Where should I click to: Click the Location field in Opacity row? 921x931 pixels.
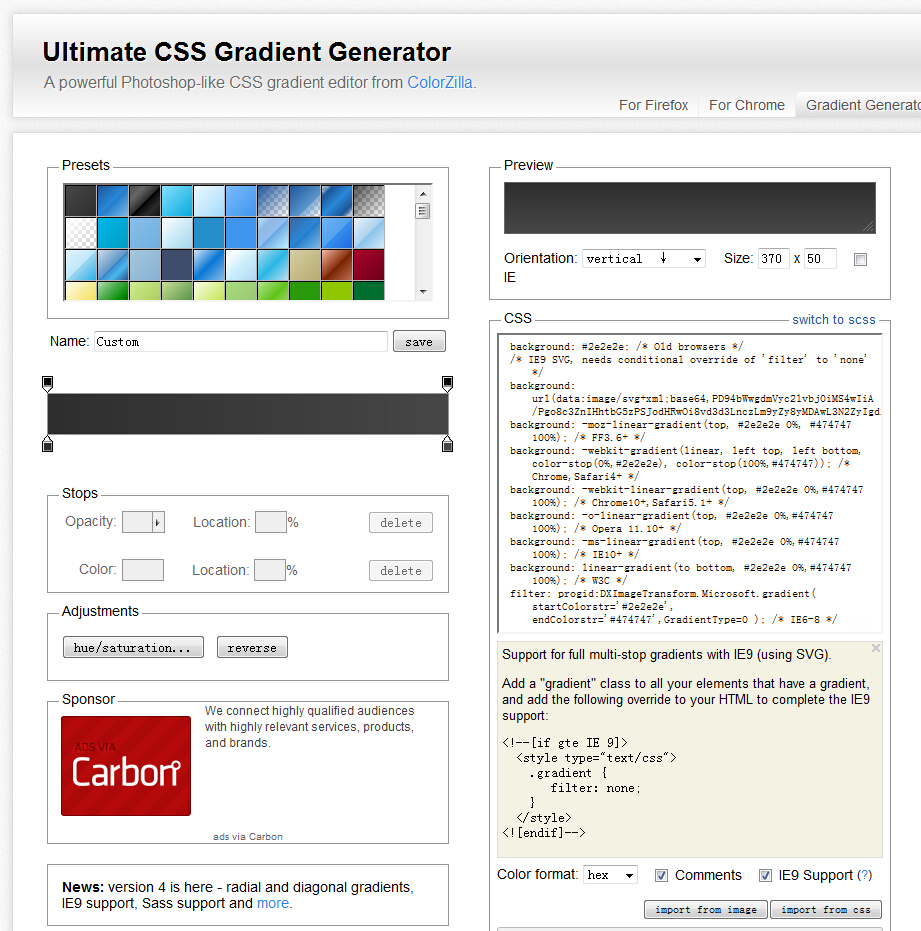tap(271, 522)
